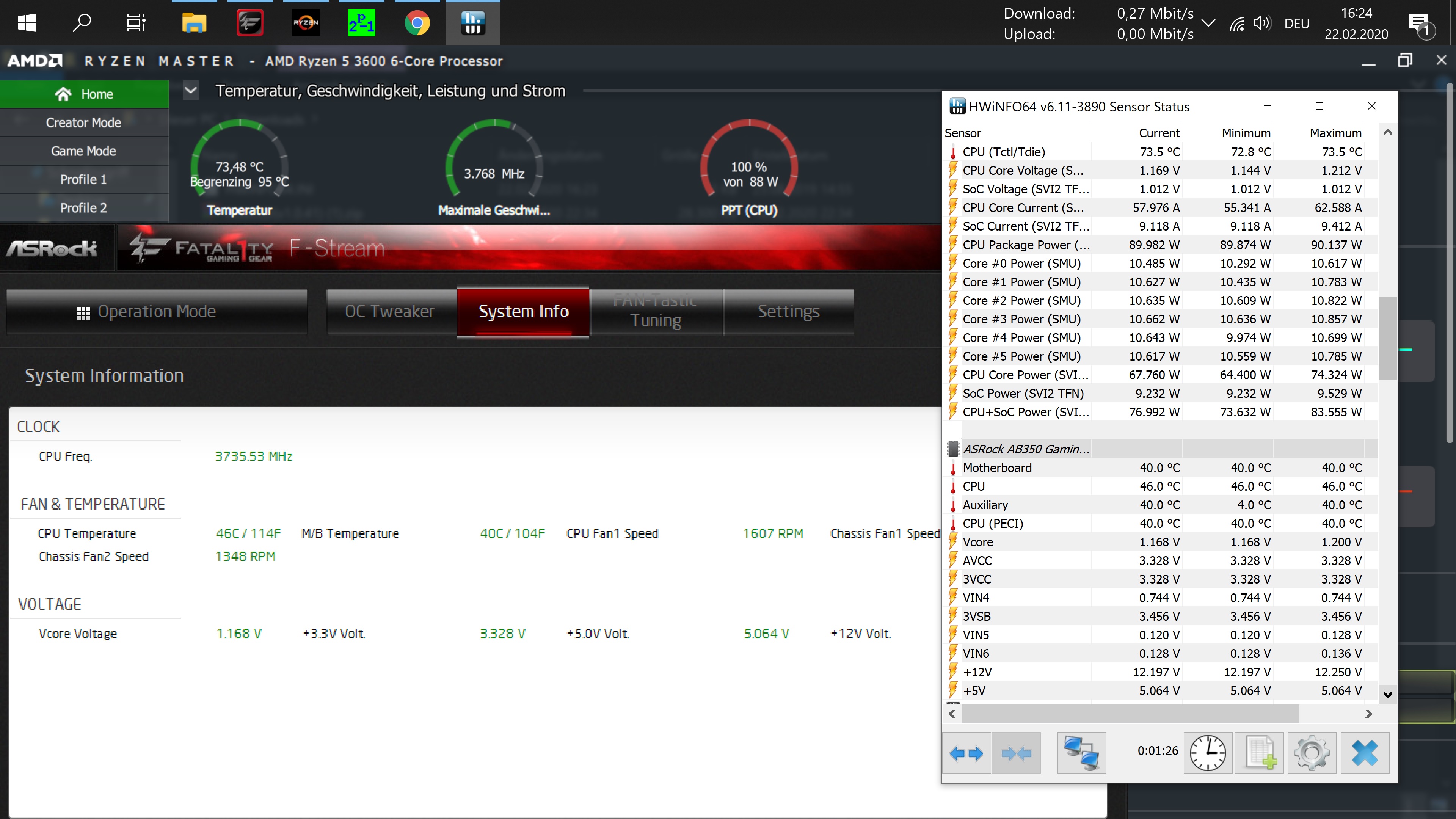Select the CPU (Tctl/Tdie) sensor row
Viewport: 1456px width, 819px height.
click(x=1160, y=152)
